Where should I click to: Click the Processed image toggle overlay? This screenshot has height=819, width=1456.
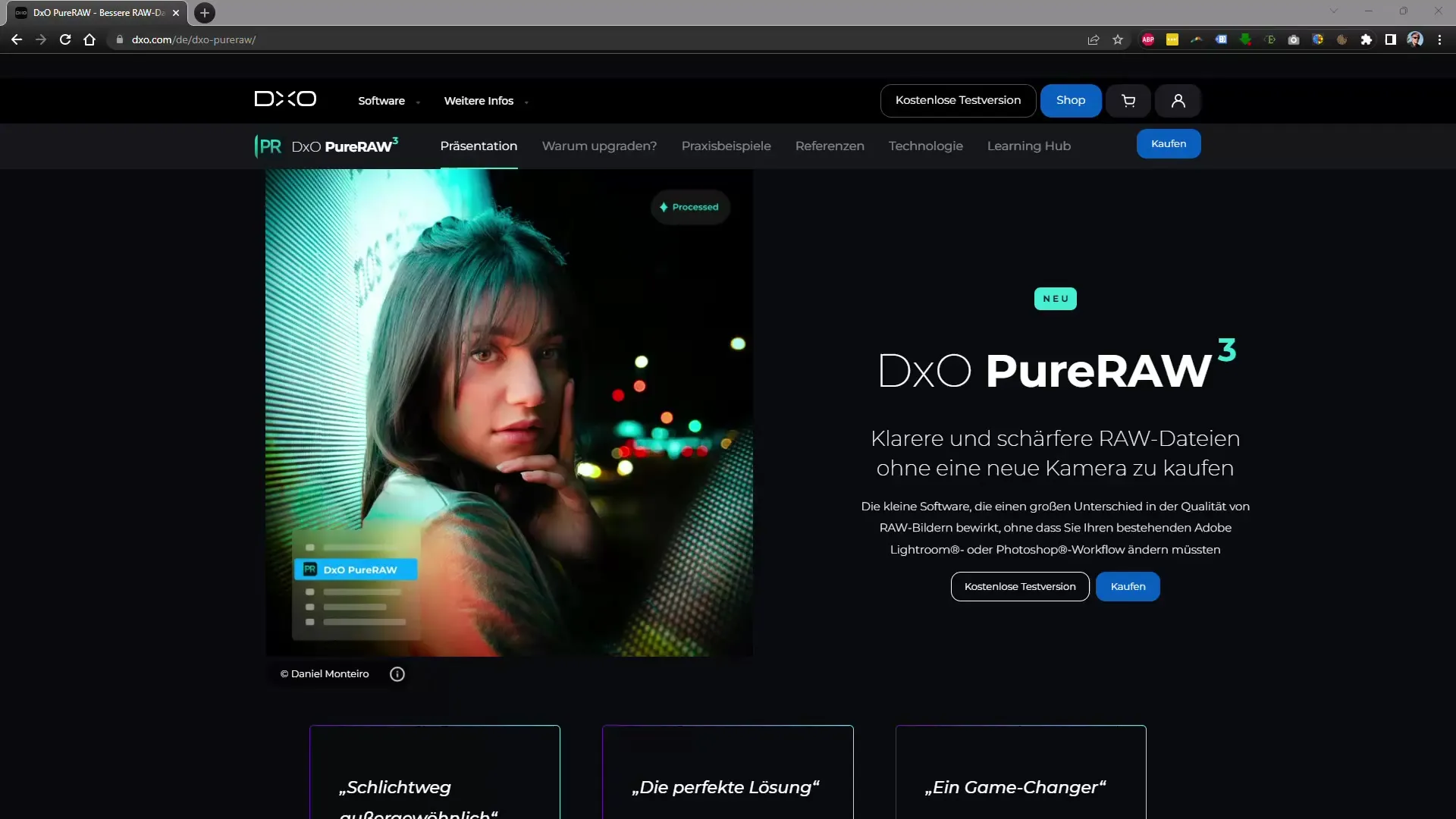(x=688, y=207)
